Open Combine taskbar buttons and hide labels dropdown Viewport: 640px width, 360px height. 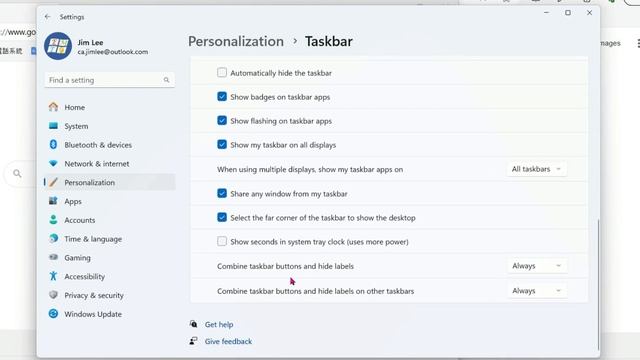coord(536,266)
